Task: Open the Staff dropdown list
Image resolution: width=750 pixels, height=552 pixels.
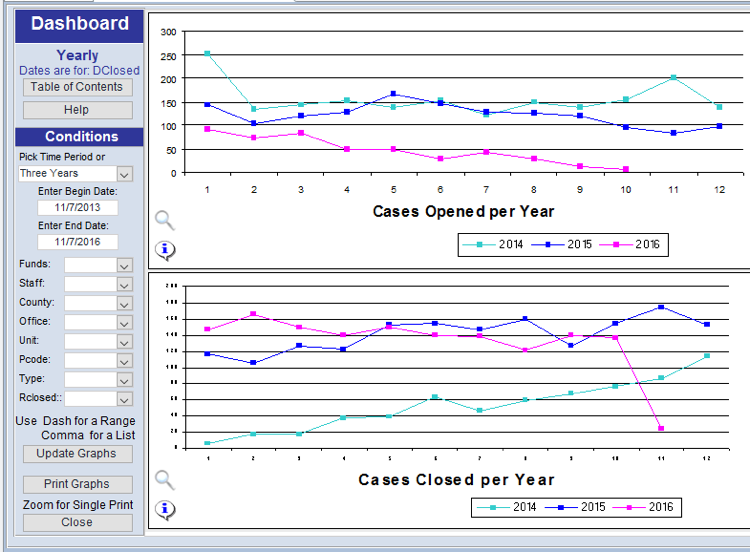Action: 124,284
